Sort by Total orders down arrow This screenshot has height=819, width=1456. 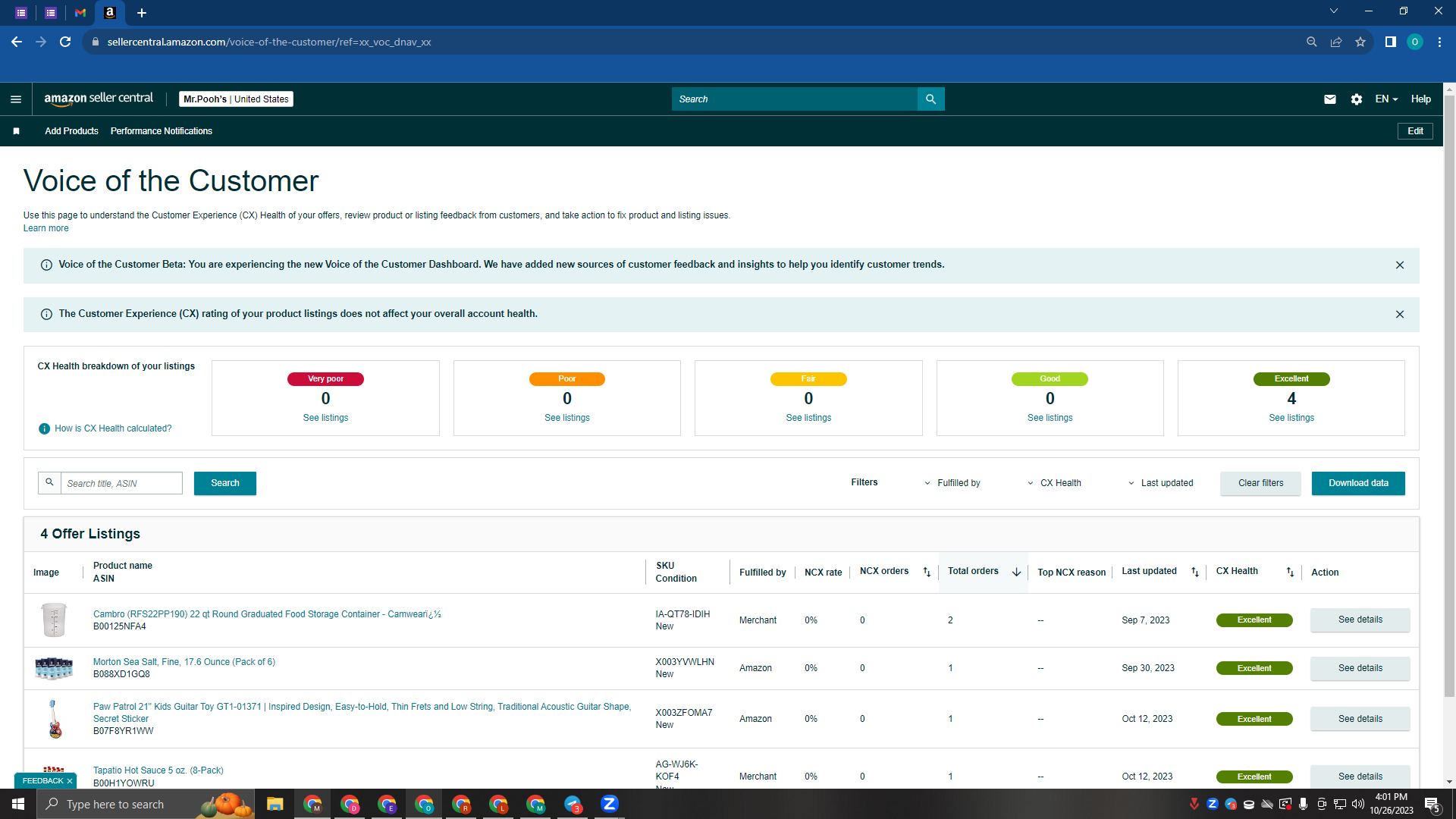[1016, 572]
